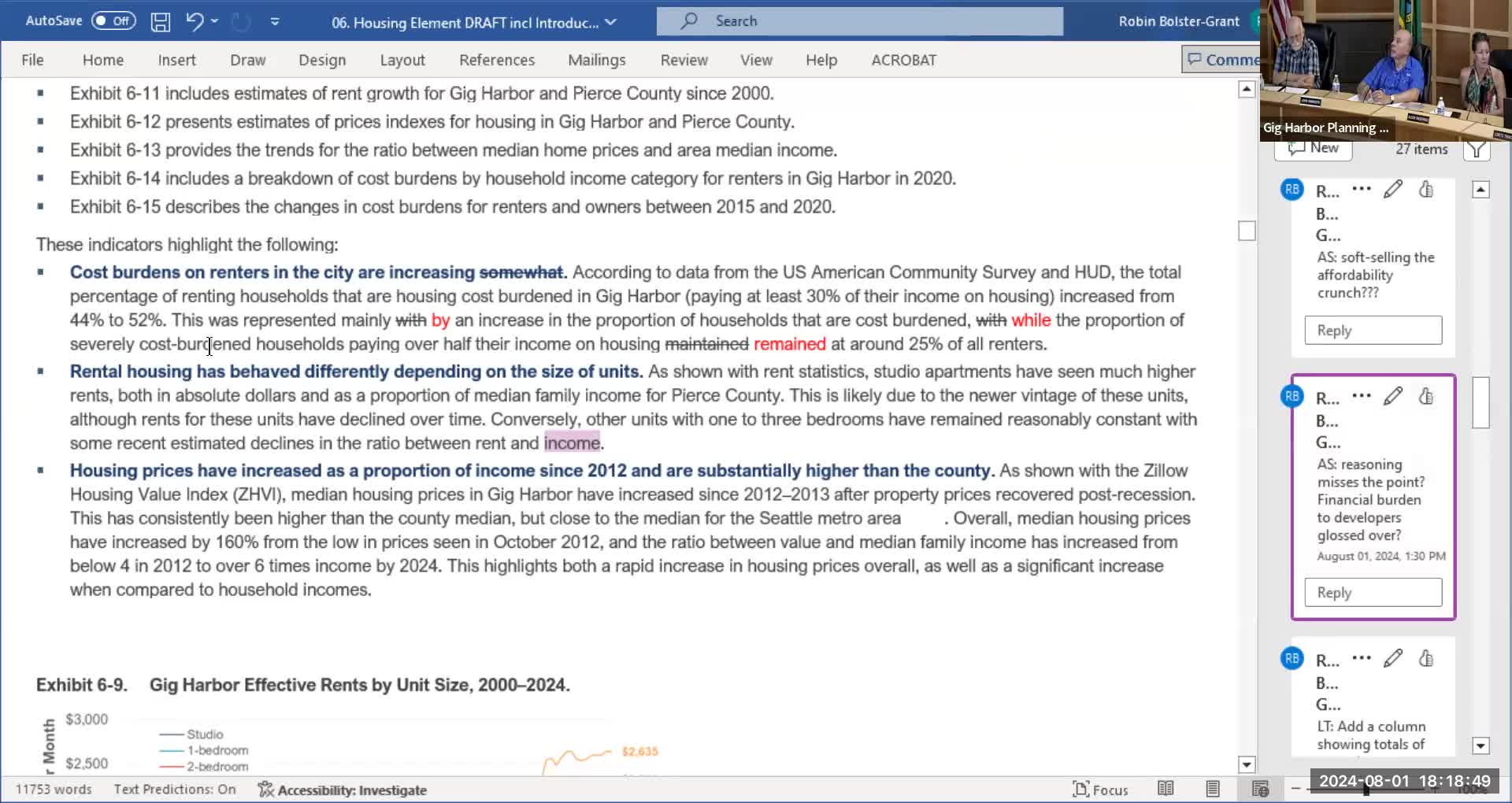1512x803 pixels.
Task: Open the References tab
Action: click(x=497, y=60)
